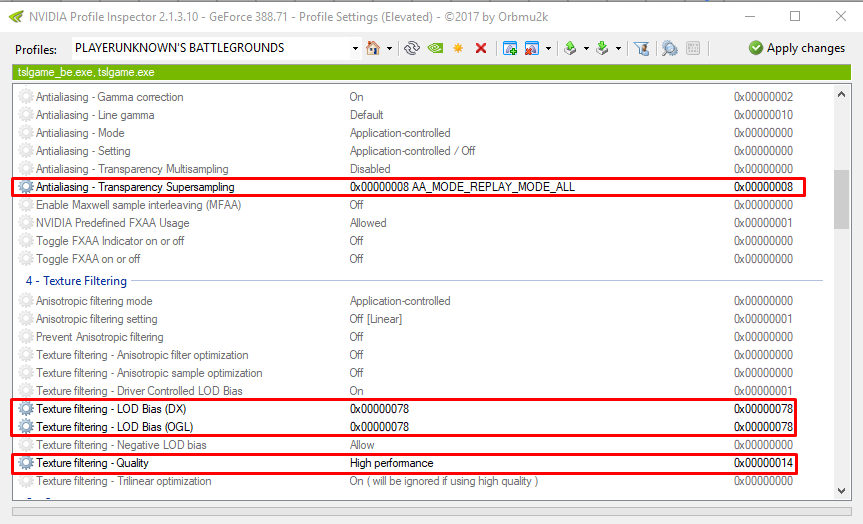Click gear icon beside Antialiasing - Gamma correction

point(26,96)
